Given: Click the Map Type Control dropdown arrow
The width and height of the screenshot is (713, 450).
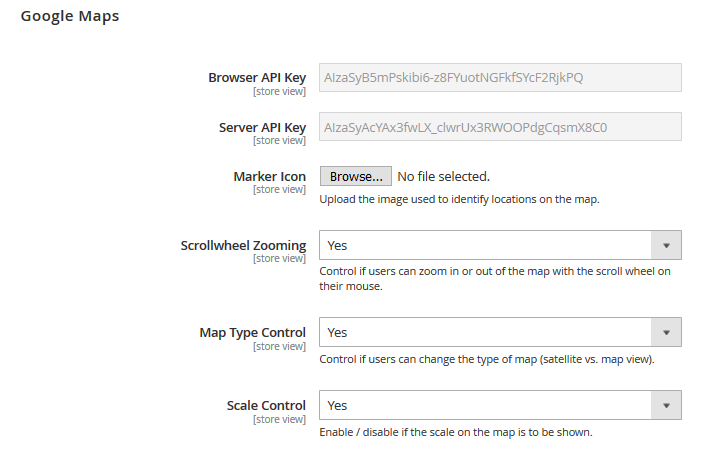Looking at the screenshot, I should coord(666,332).
